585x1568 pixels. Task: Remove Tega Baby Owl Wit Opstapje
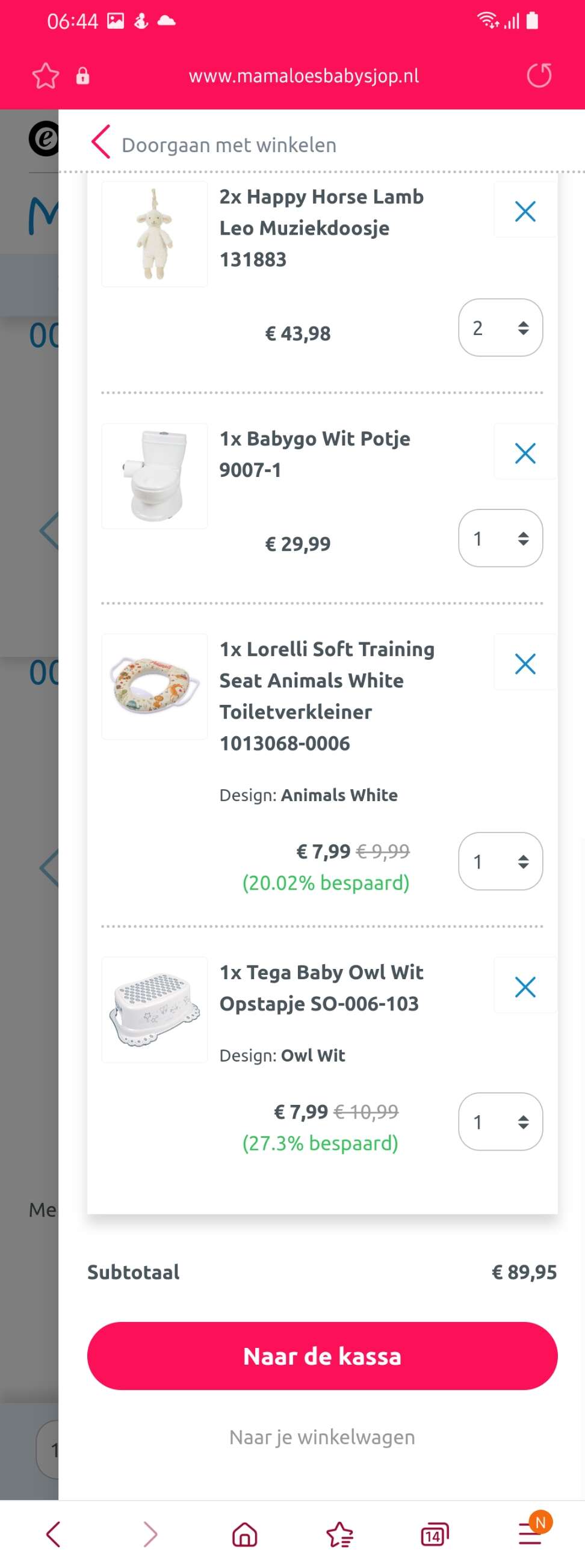point(525,987)
